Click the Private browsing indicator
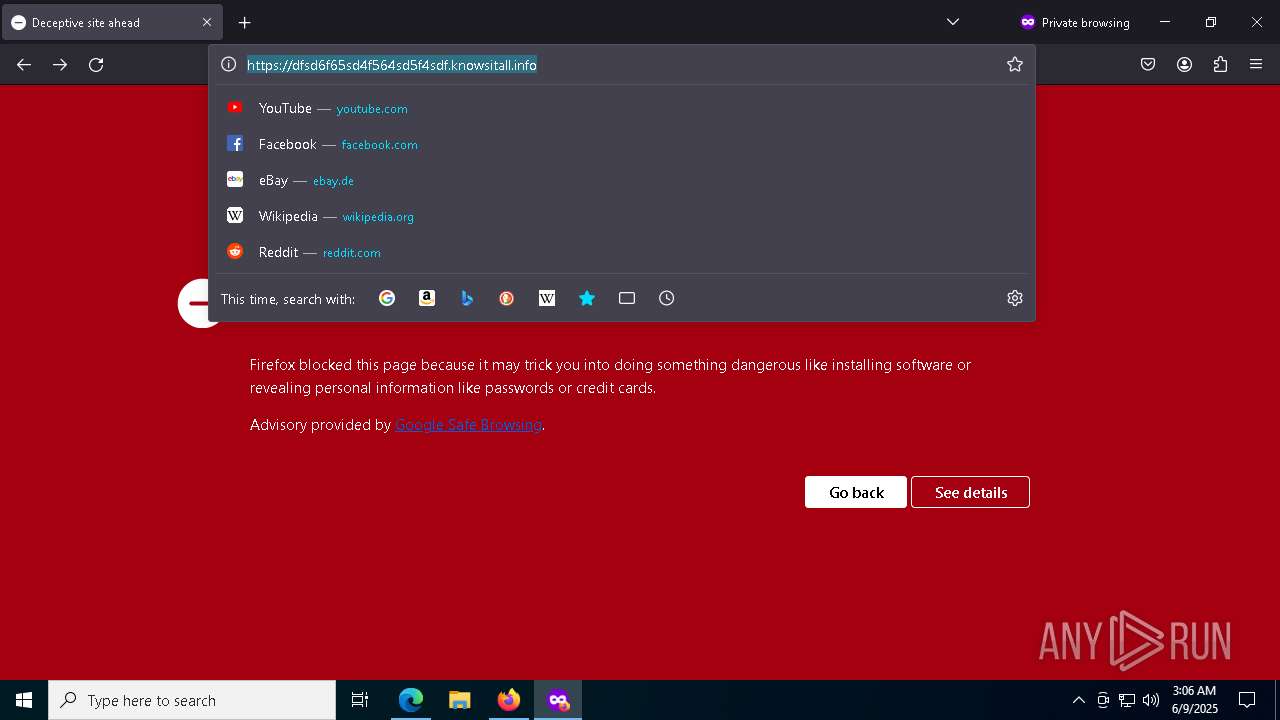The height and width of the screenshot is (720, 1280). pyautogui.click(x=1074, y=22)
